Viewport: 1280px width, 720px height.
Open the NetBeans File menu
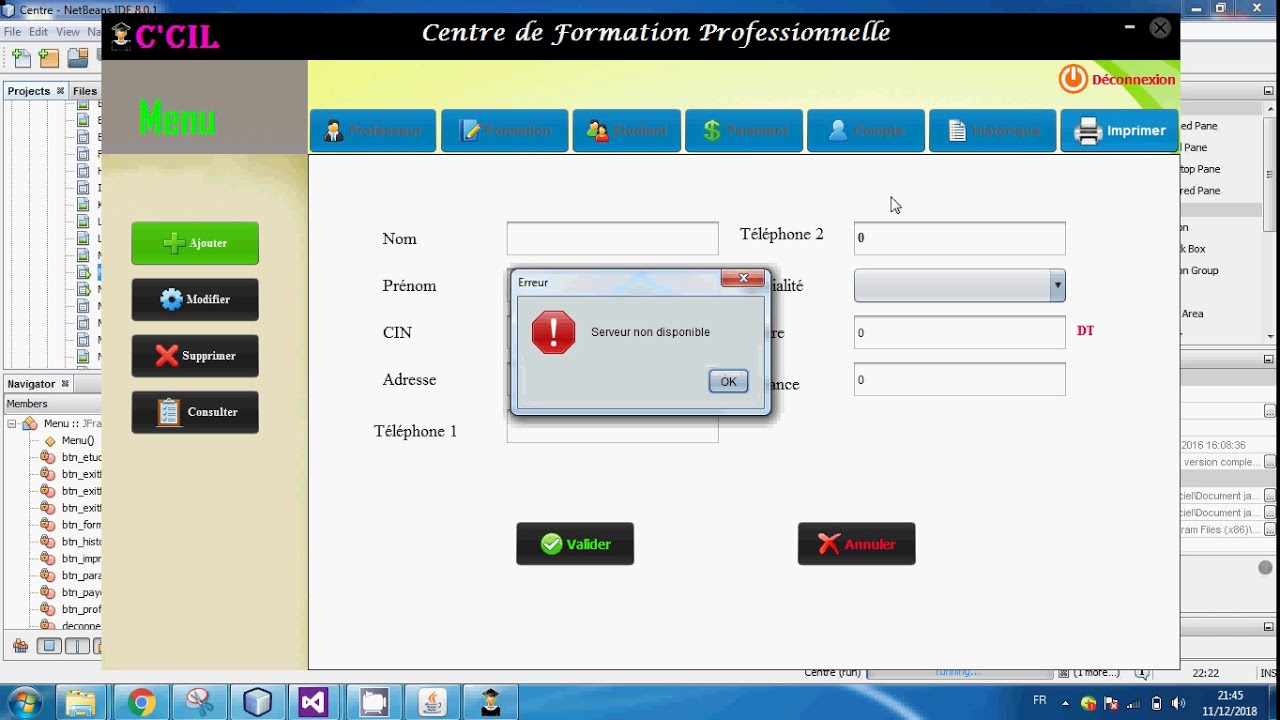coord(12,32)
